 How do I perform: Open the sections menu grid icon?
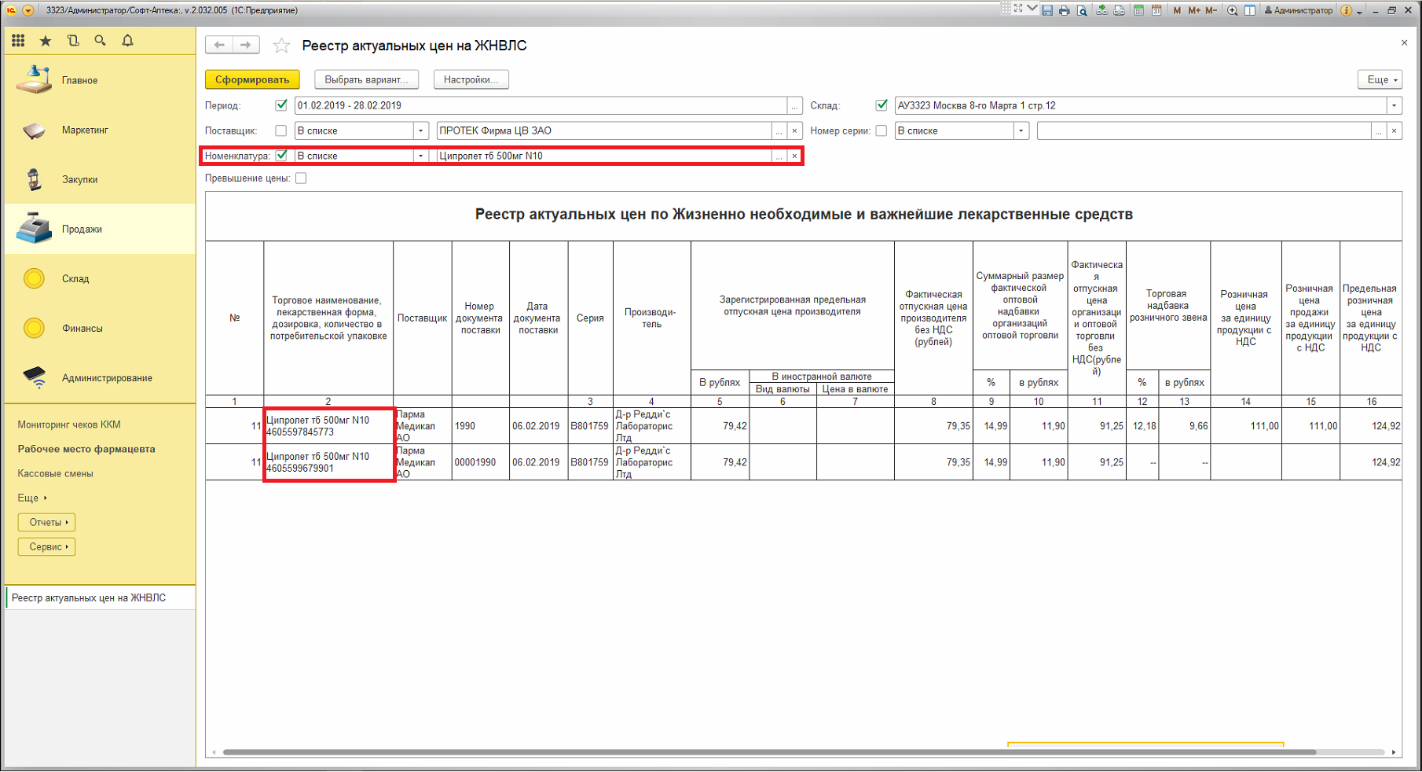18,41
